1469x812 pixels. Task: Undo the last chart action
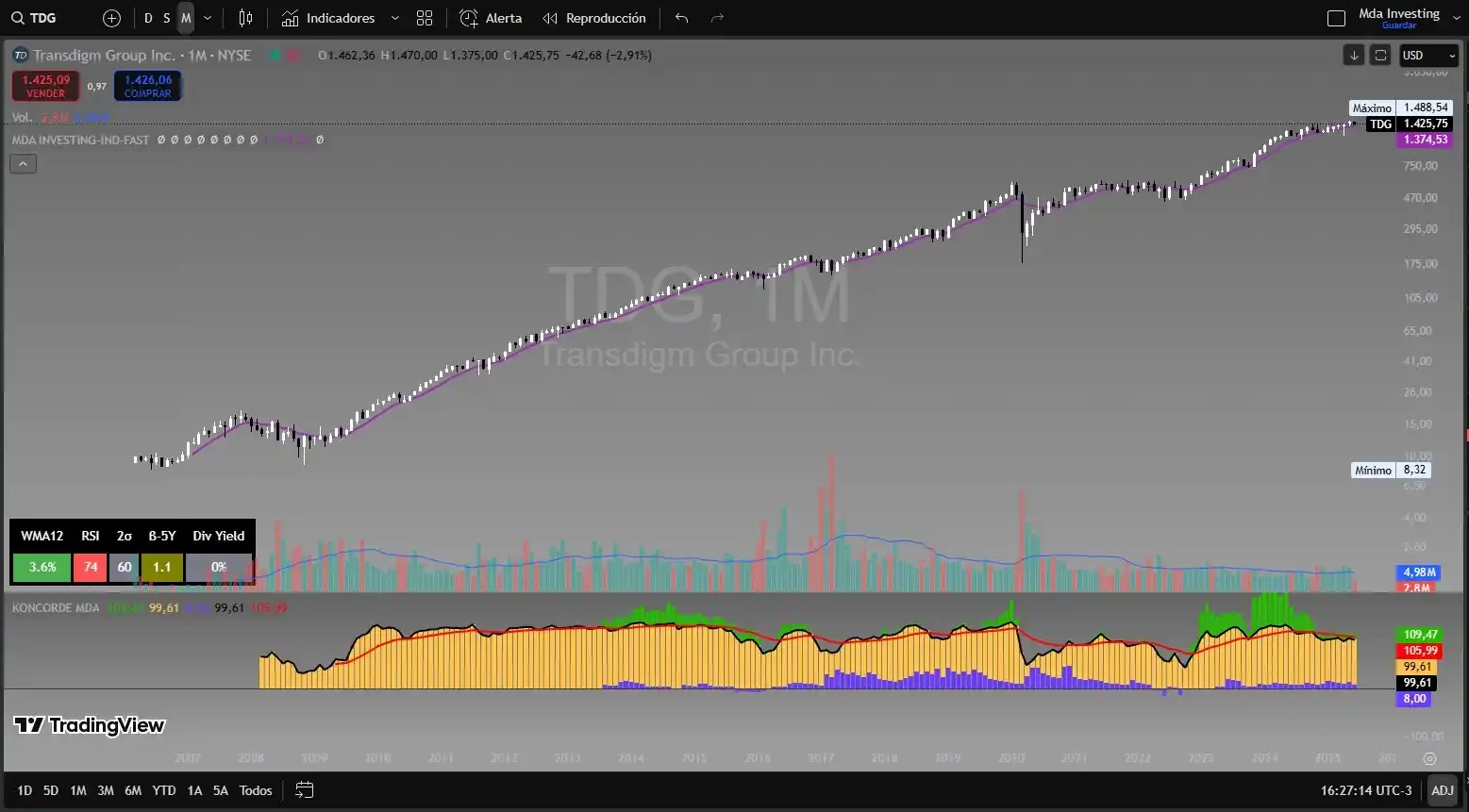[x=682, y=18]
